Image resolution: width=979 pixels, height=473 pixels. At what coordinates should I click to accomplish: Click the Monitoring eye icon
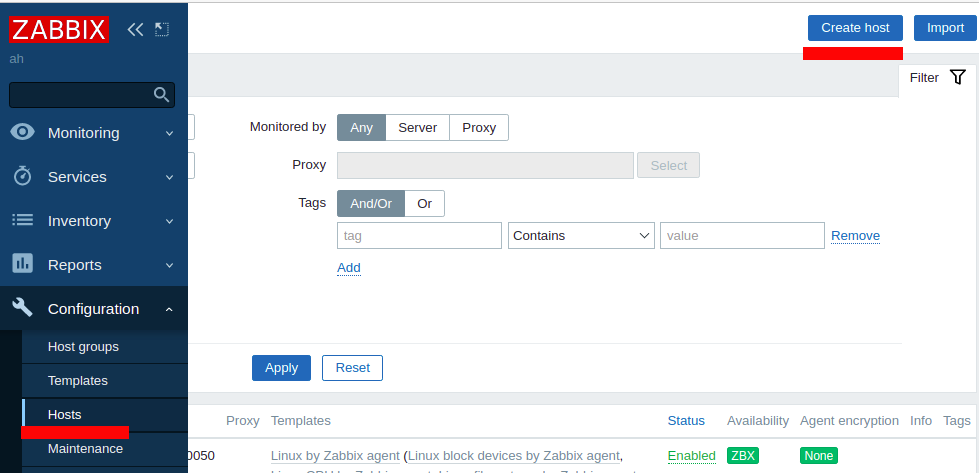(x=23, y=132)
